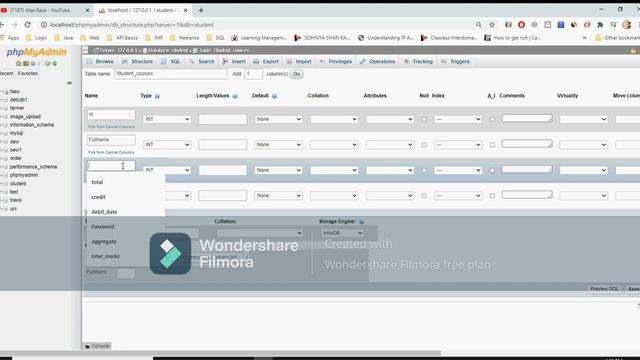Open the browser extensions puzzle icon
640x360 pixels.
pos(600,25)
